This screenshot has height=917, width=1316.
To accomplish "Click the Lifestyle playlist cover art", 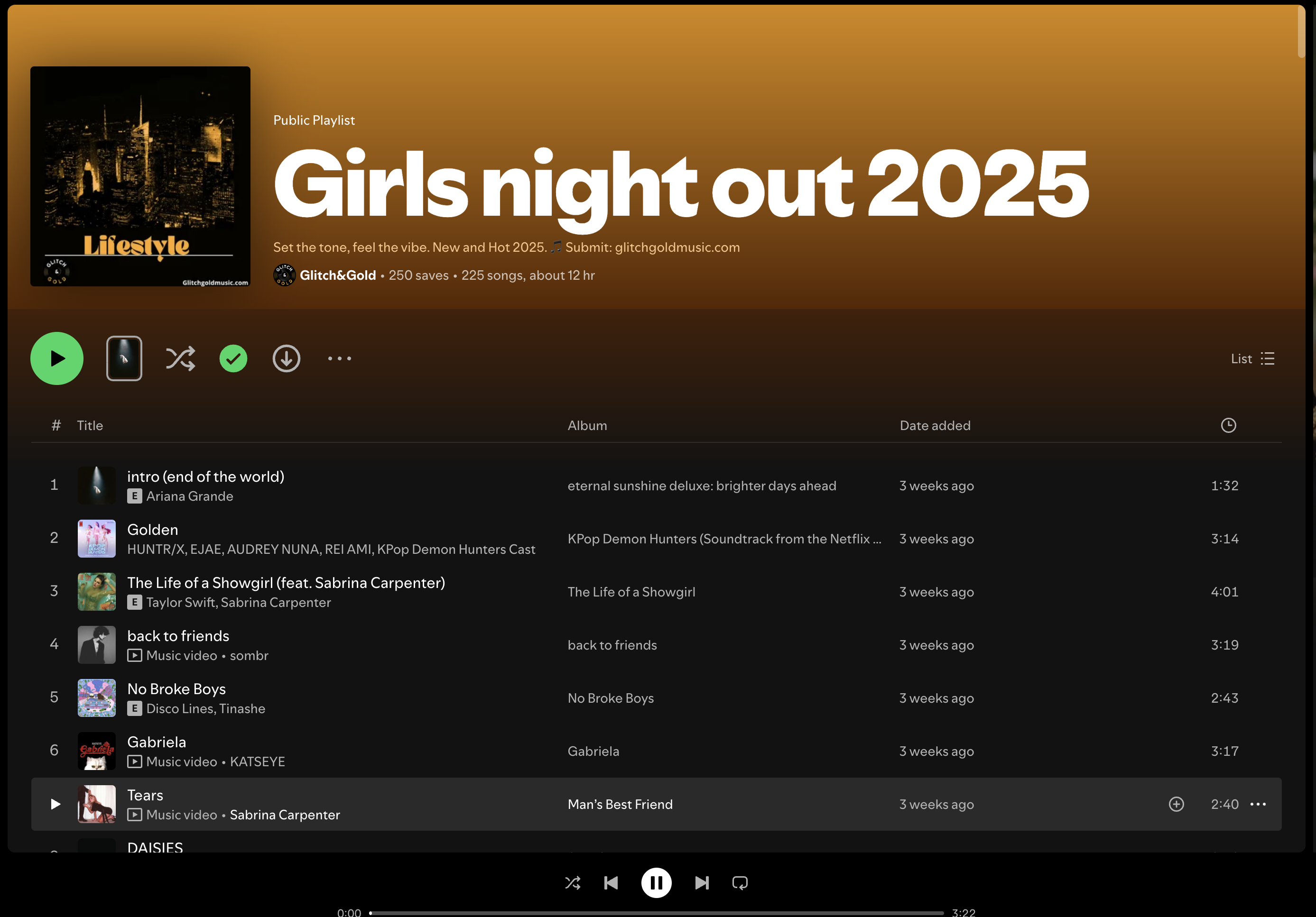I will [140, 176].
